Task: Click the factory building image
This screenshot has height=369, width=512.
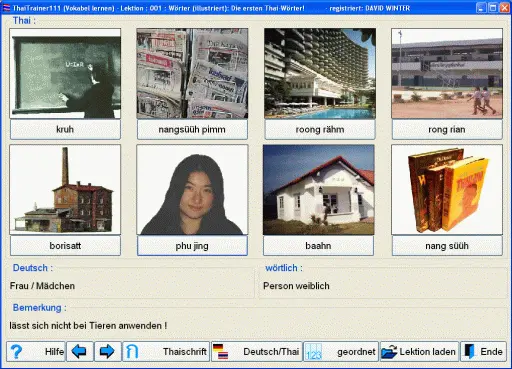Action: (65, 190)
